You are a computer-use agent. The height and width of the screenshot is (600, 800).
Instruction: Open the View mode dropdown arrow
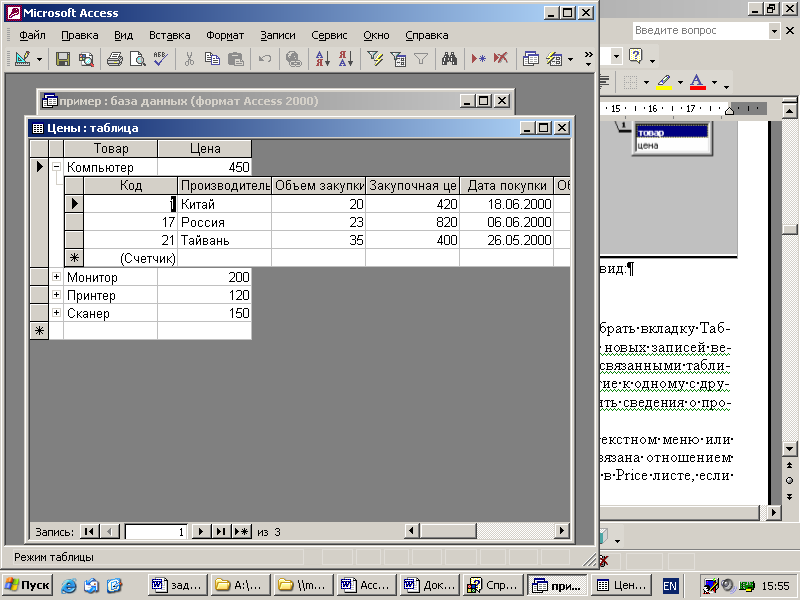(39, 60)
